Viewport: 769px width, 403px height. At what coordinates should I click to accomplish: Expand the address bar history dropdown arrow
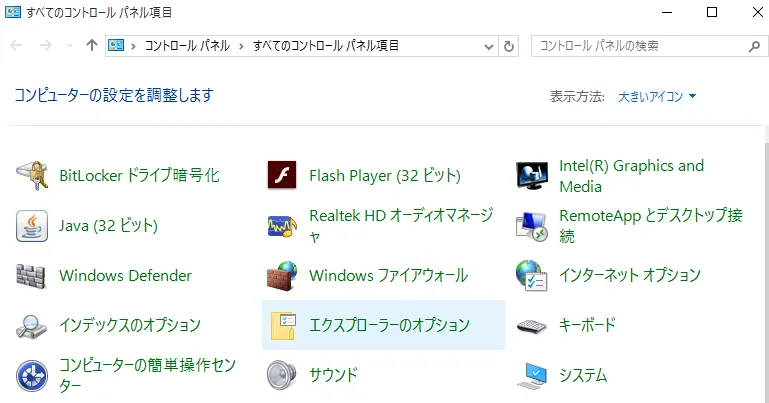[x=488, y=47]
